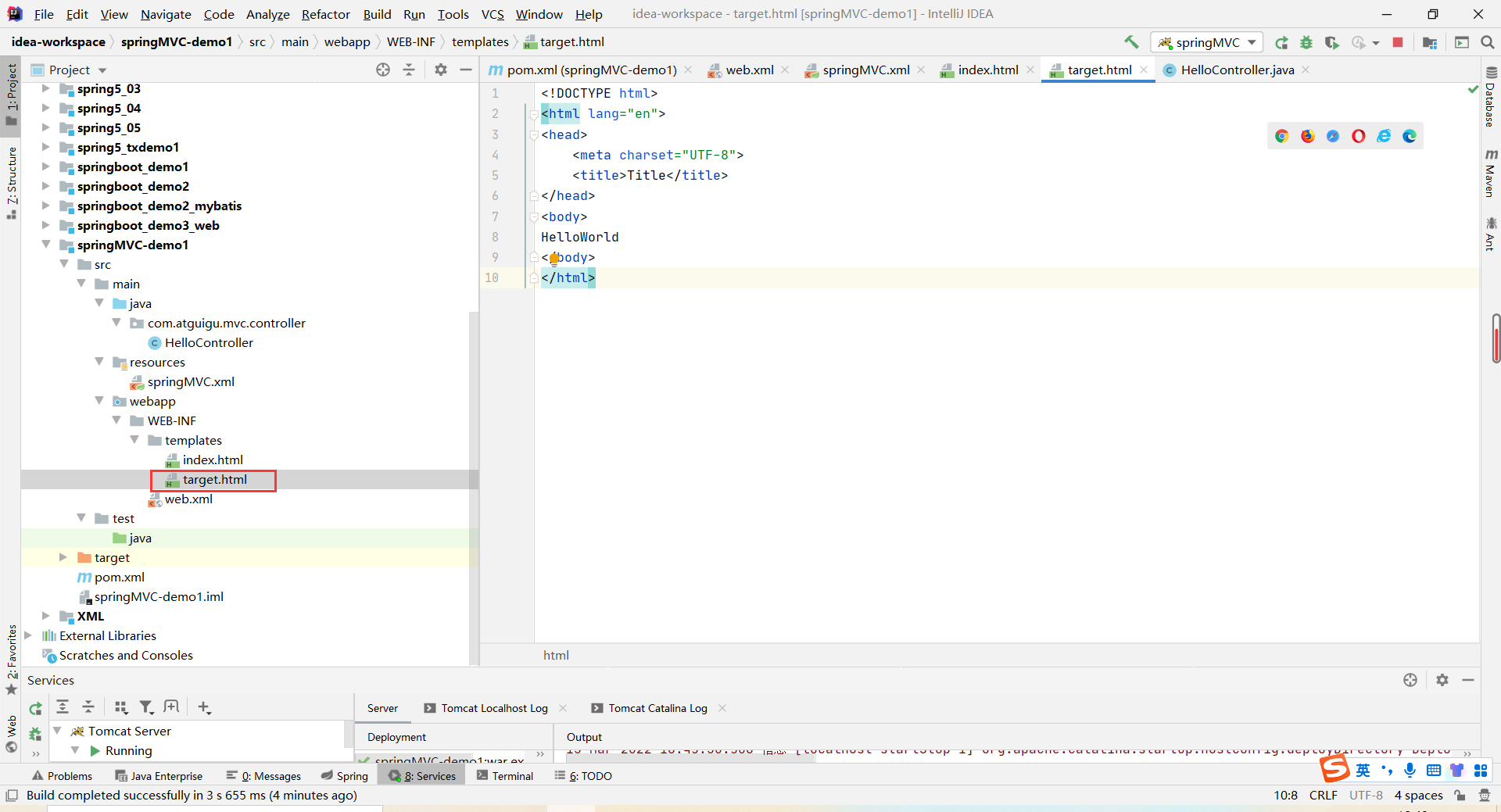Click Open in New Tab in Services
The image size is (1501, 812).
(171, 706)
